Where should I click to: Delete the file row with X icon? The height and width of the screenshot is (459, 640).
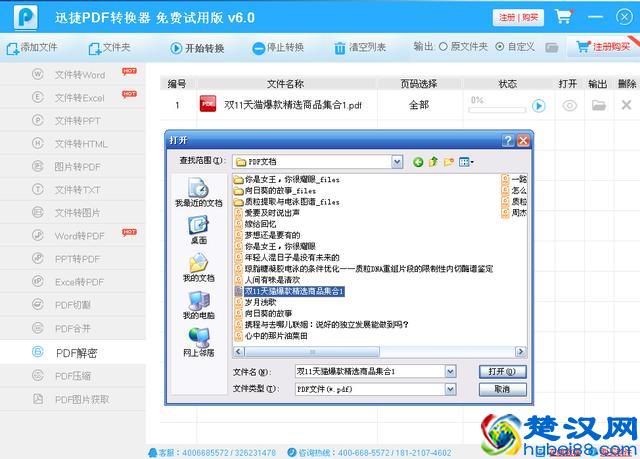click(626, 105)
